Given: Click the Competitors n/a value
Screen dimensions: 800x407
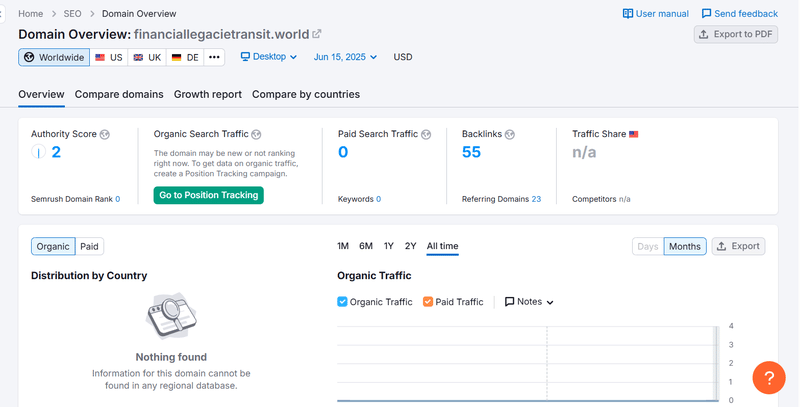Looking at the screenshot, I should (624, 199).
